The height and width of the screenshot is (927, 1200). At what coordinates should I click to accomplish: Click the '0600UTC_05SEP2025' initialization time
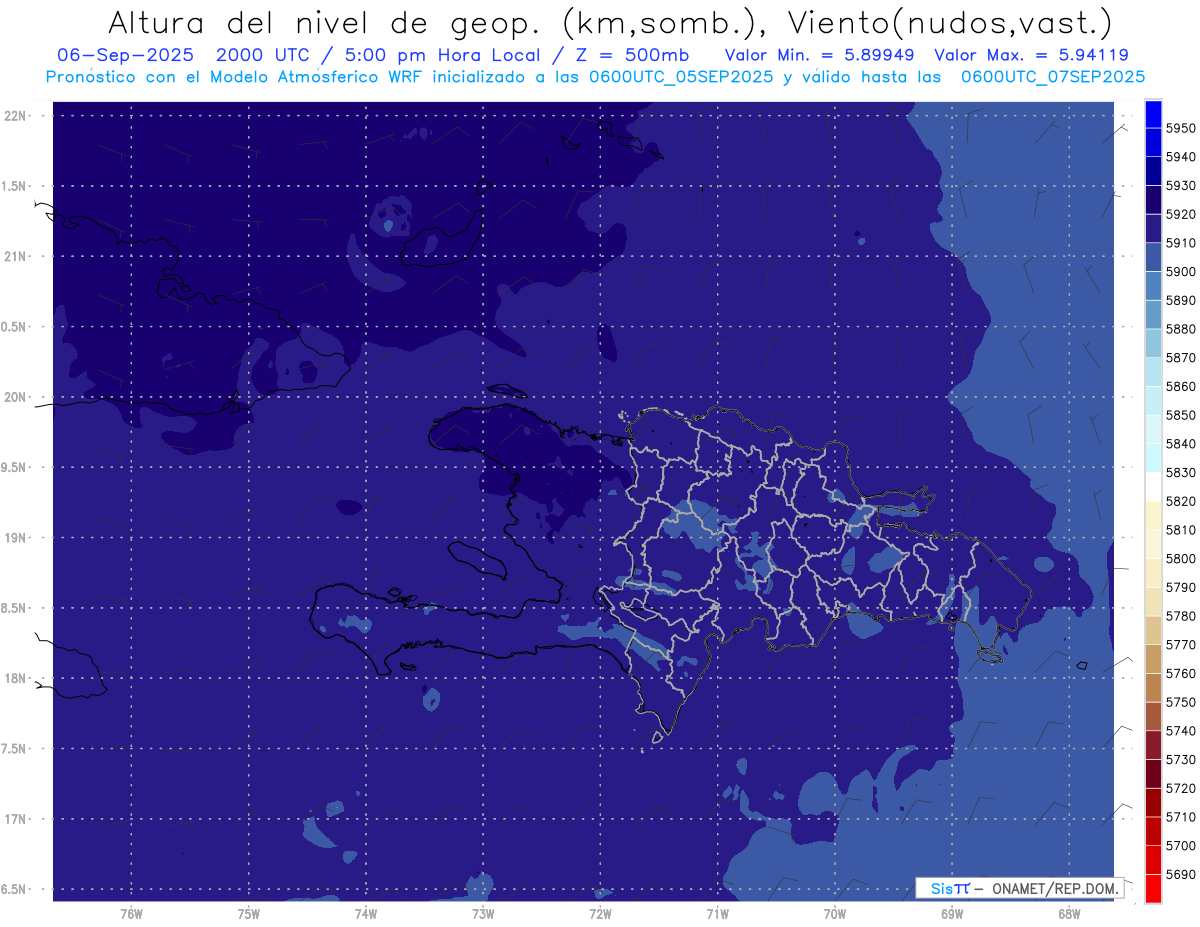pos(681,76)
